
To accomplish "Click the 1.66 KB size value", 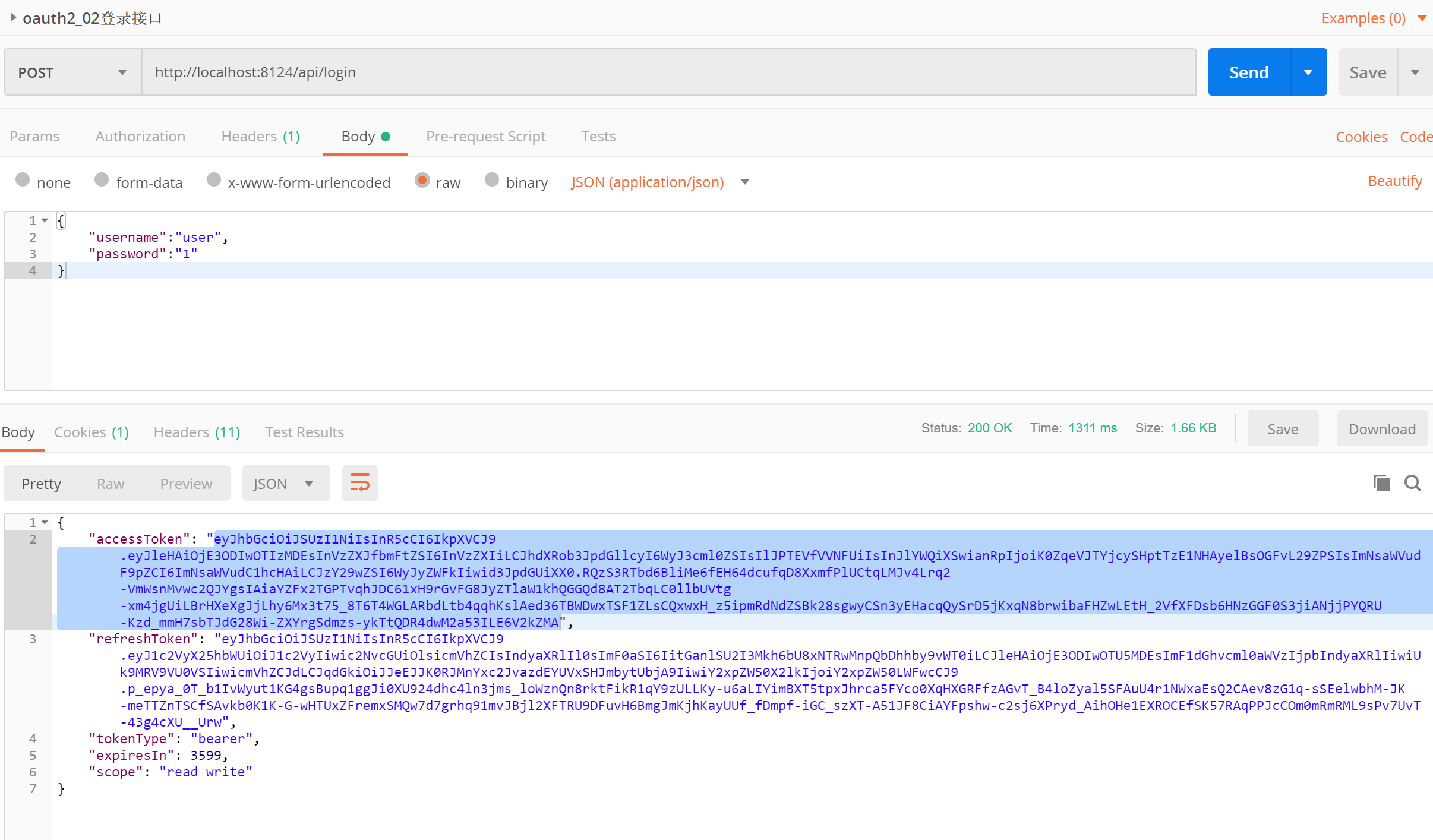I will point(1193,428).
